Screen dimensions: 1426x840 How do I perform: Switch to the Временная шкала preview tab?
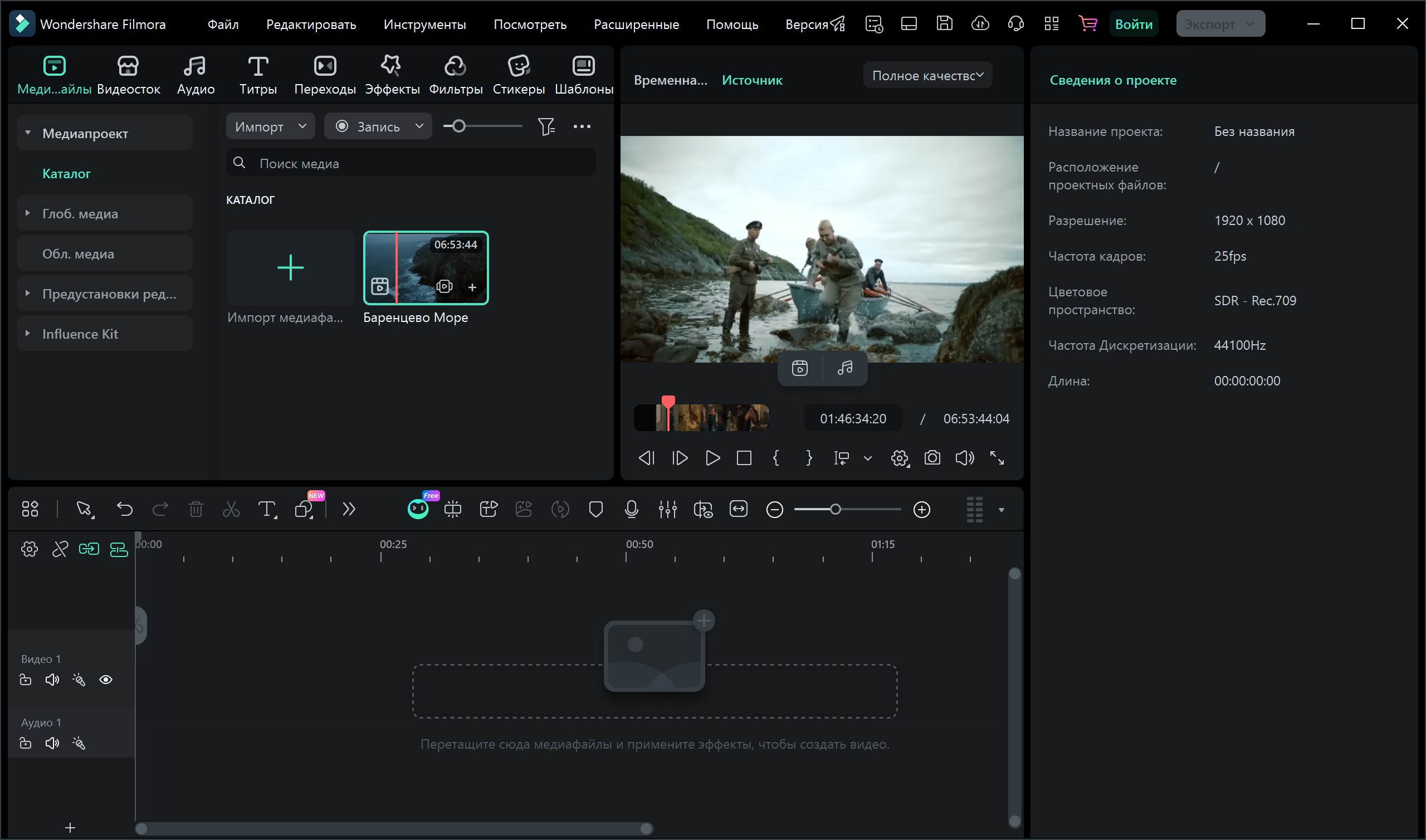coord(670,80)
